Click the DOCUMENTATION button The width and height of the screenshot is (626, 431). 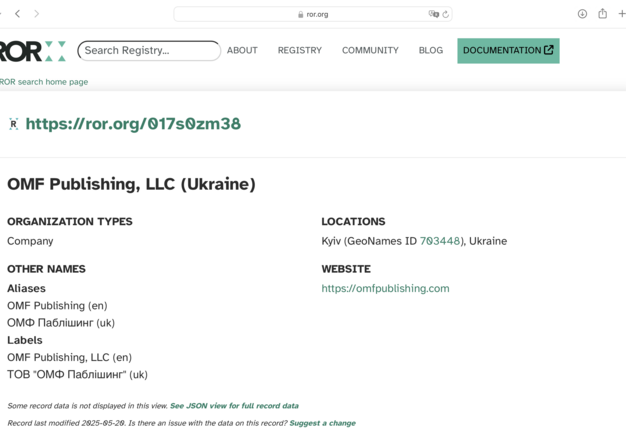pyautogui.click(x=508, y=51)
